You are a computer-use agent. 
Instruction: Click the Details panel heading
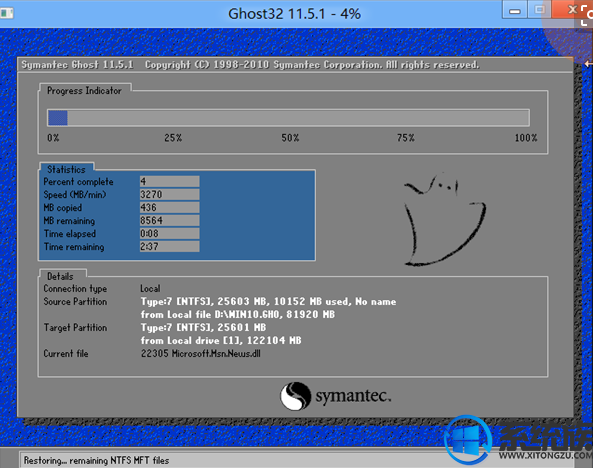coord(60,276)
